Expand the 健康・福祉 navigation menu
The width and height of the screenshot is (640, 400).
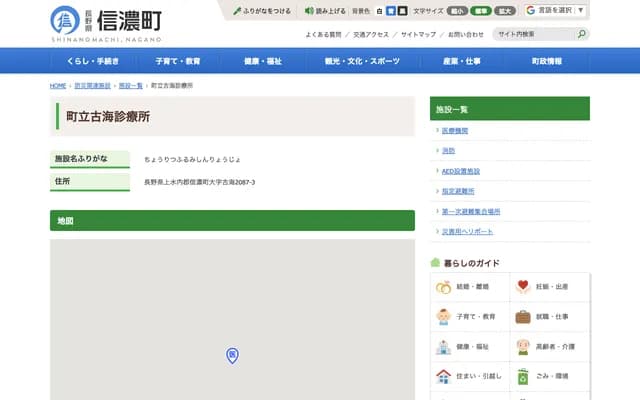click(x=263, y=61)
